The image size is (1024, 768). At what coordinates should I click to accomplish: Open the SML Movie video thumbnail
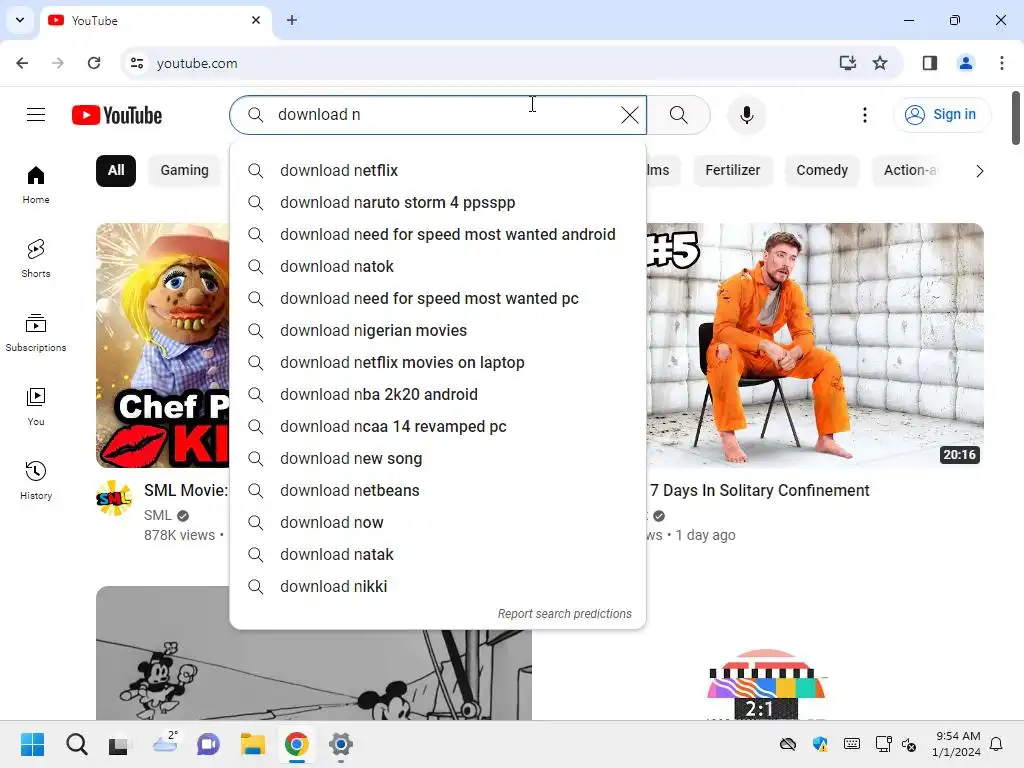(x=163, y=345)
